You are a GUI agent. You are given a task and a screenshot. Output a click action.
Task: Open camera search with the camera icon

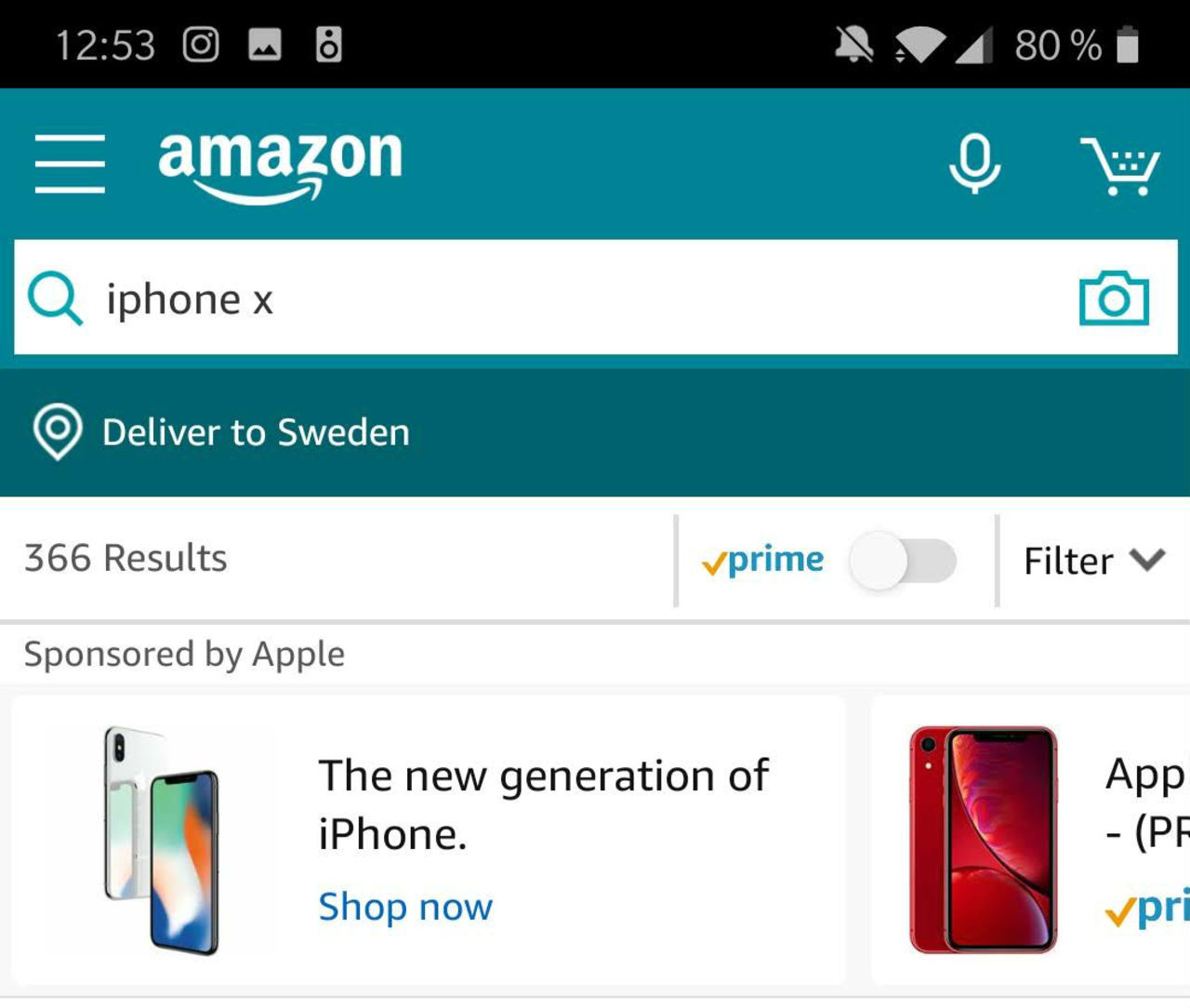point(1112,299)
